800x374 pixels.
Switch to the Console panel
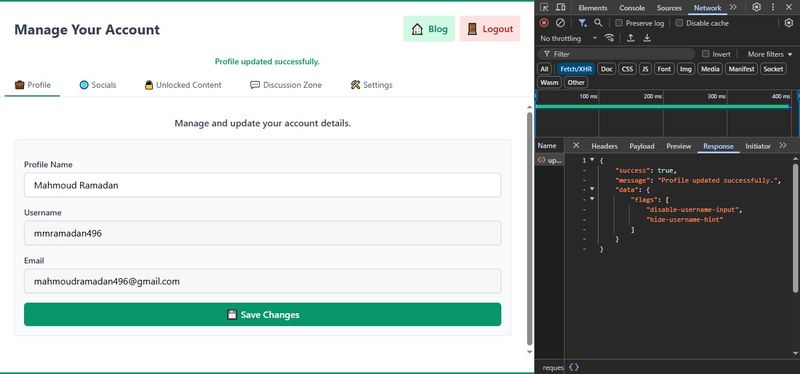point(632,8)
